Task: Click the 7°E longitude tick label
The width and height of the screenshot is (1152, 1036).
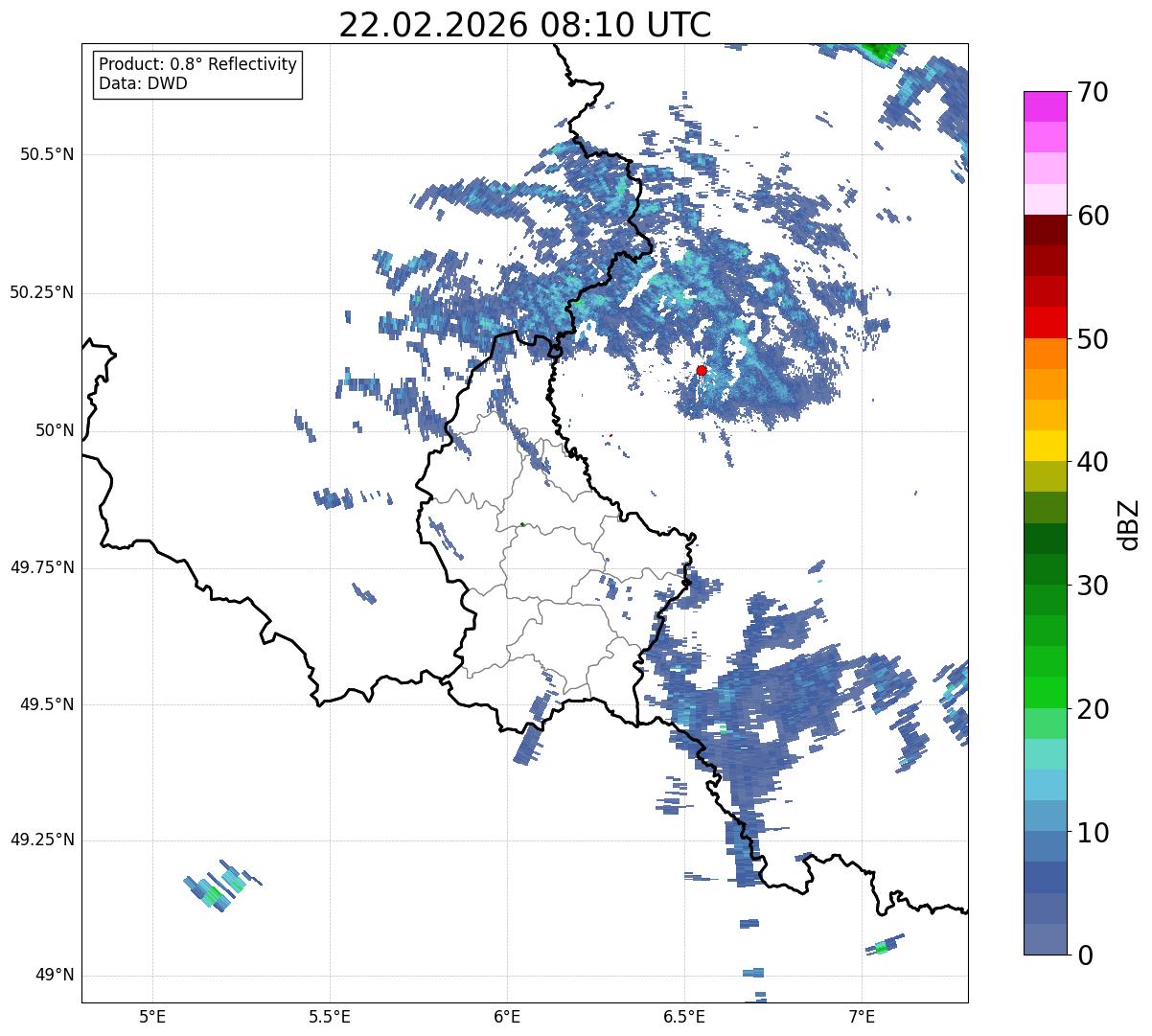Action: (x=862, y=1015)
